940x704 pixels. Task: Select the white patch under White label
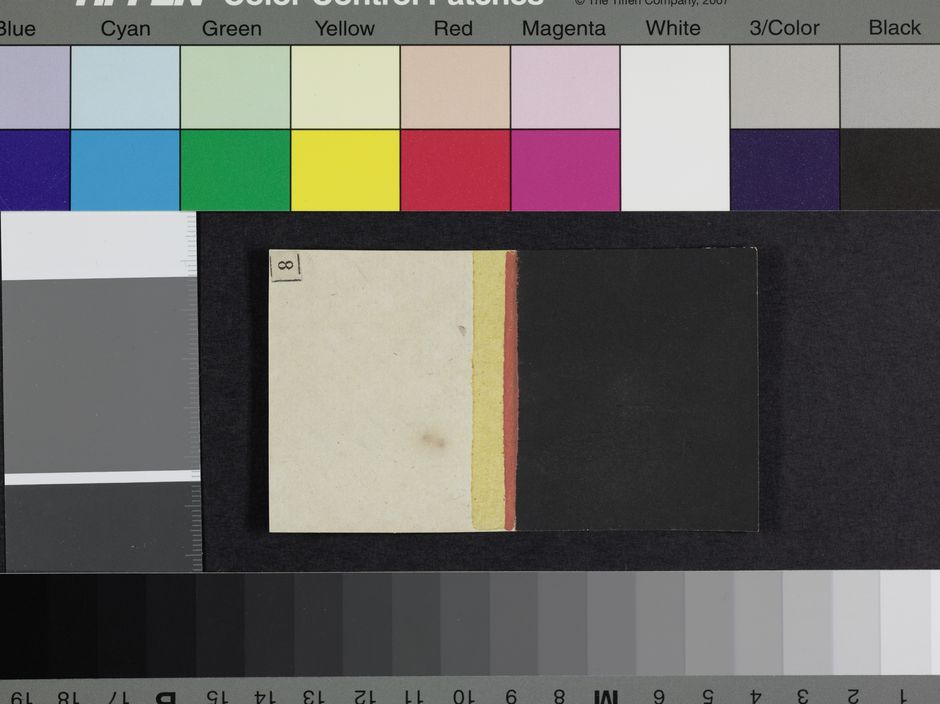(x=675, y=128)
